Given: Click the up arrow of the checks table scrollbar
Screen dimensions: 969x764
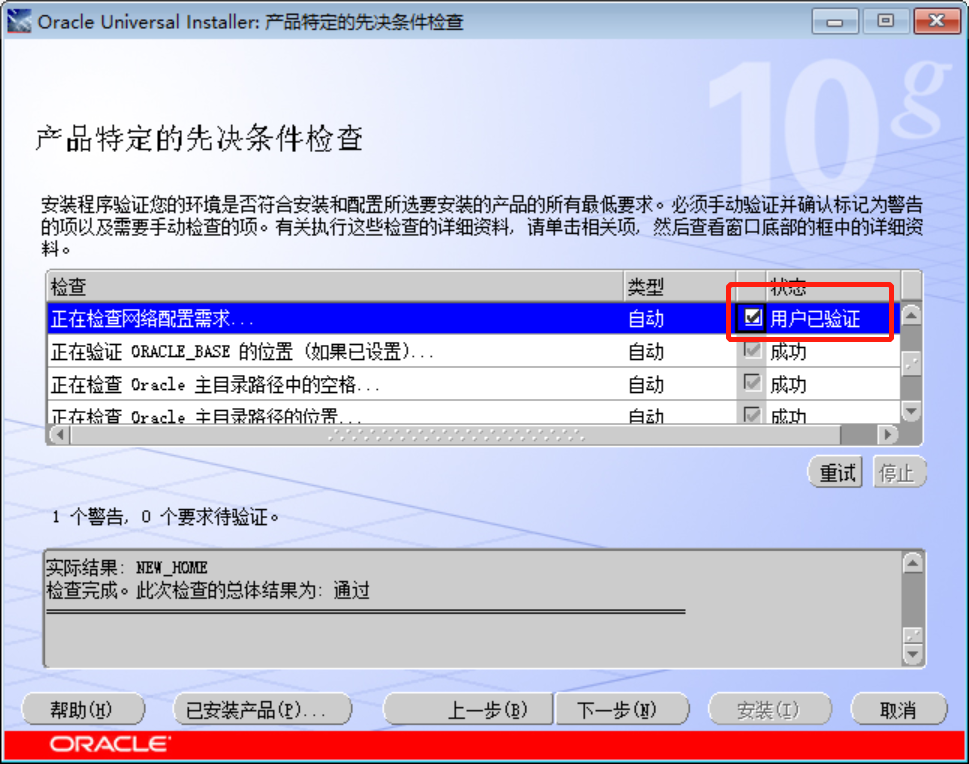Looking at the screenshot, I should click(x=911, y=316).
